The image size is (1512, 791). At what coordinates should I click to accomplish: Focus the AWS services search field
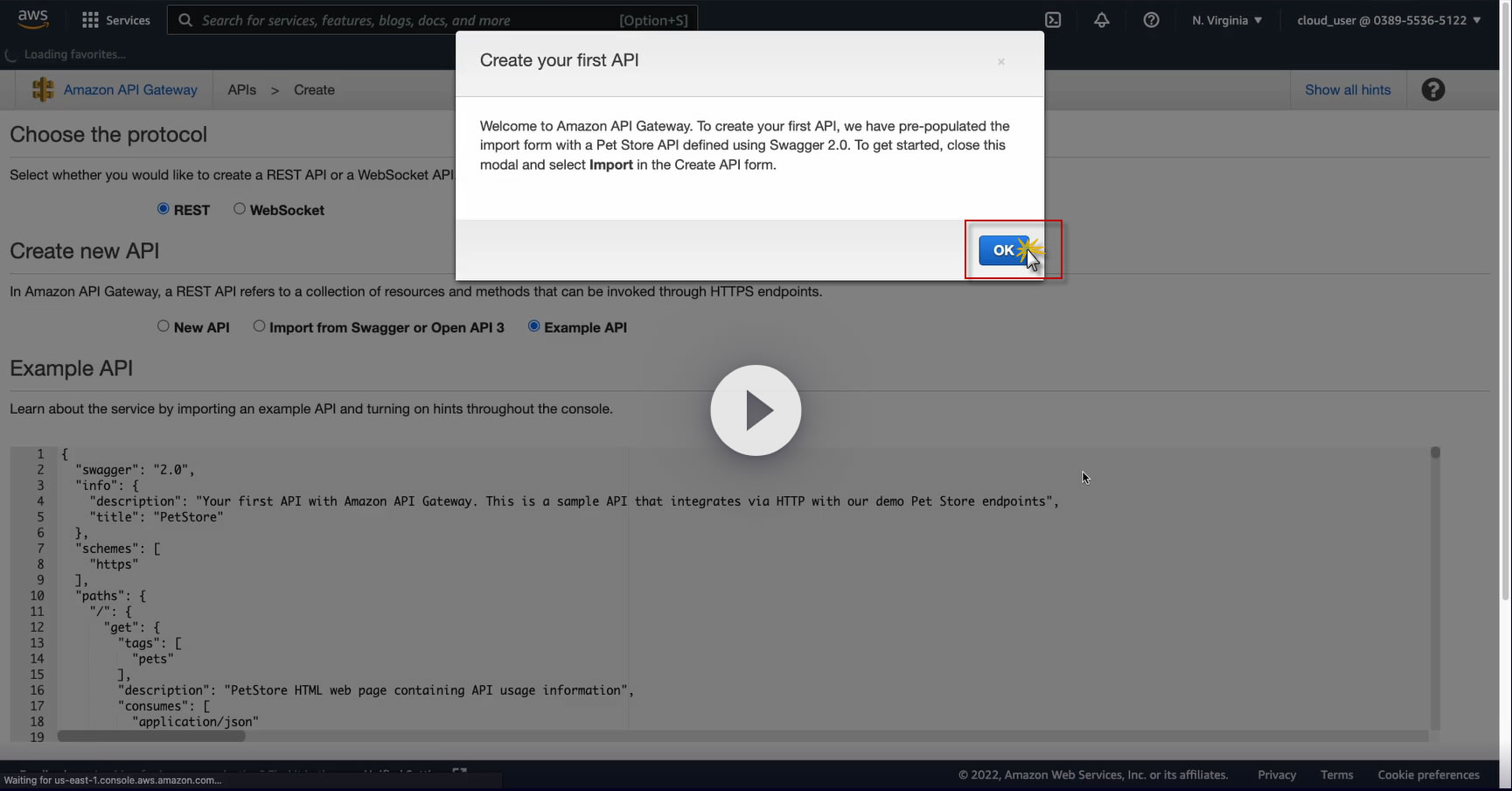click(x=432, y=20)
